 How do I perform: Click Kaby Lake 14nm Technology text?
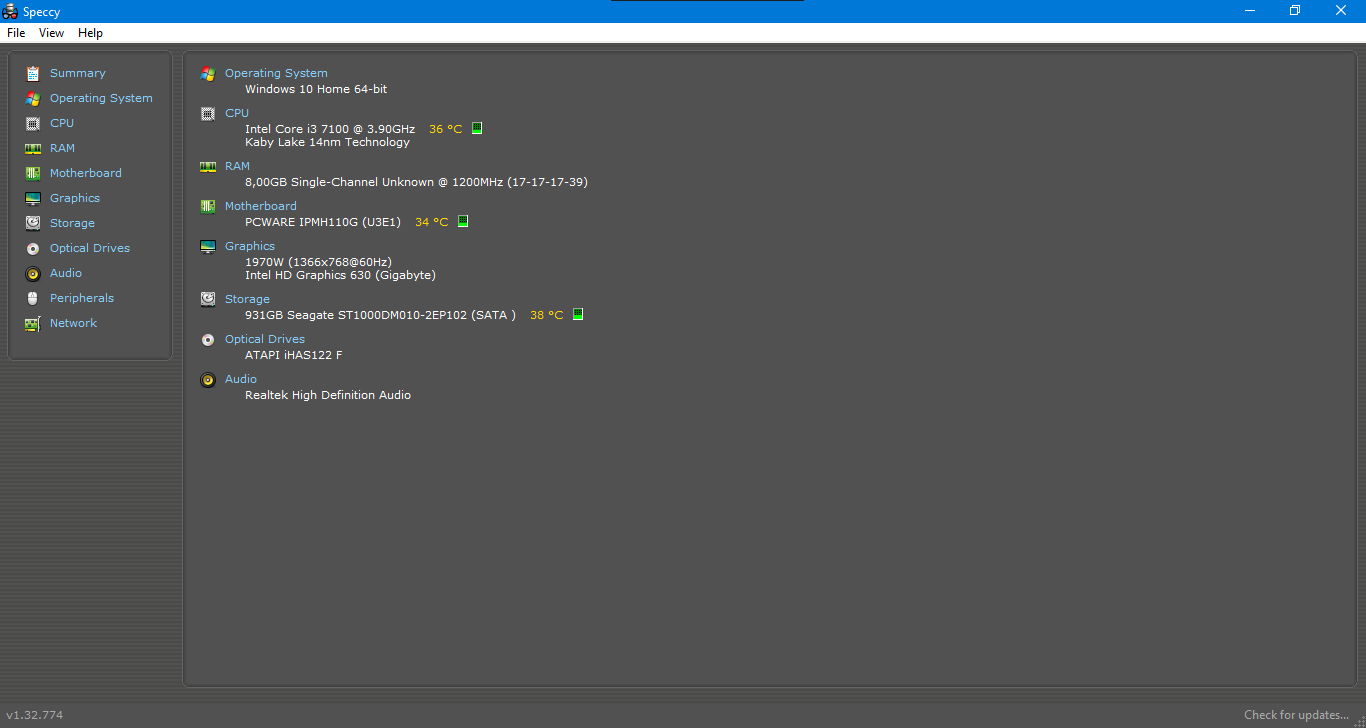(327, 142)
